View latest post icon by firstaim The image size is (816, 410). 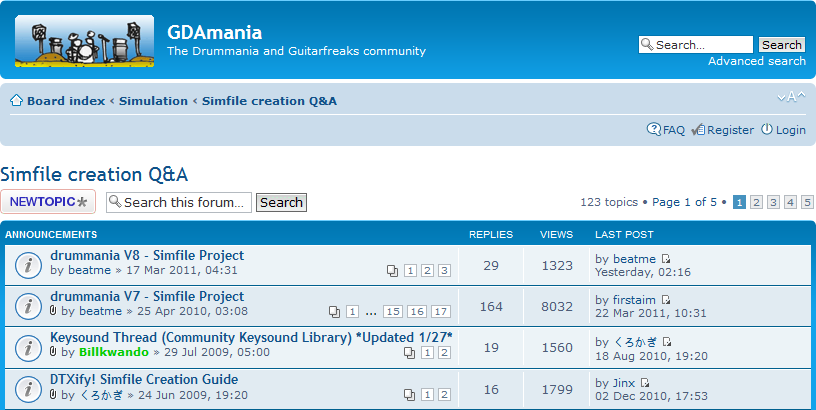coord(667,300)
